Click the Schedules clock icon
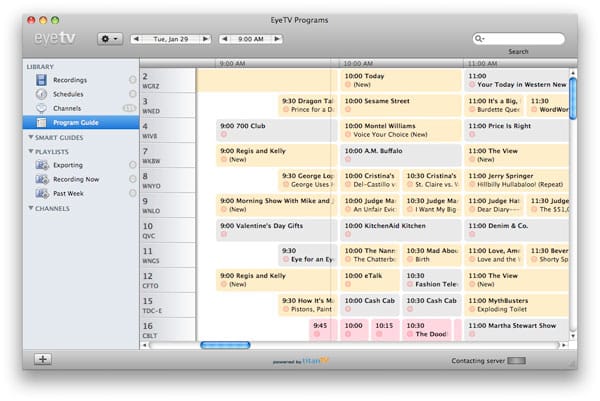This screenshot has height=401, width=600. [41, 94]
